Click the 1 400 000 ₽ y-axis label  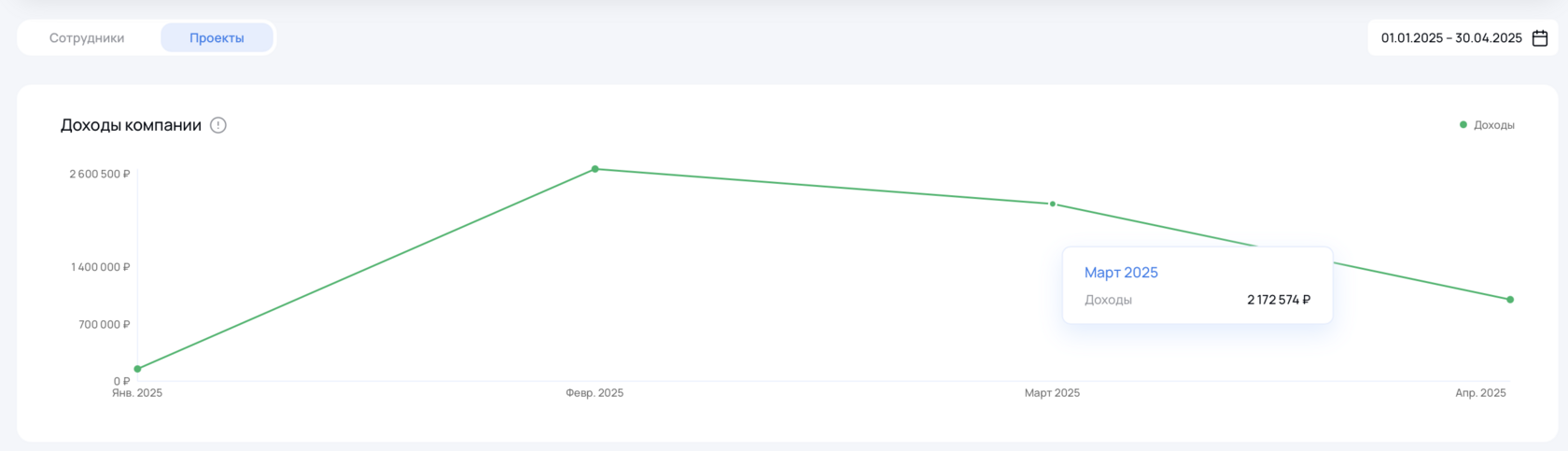click(x=101, y=267)
